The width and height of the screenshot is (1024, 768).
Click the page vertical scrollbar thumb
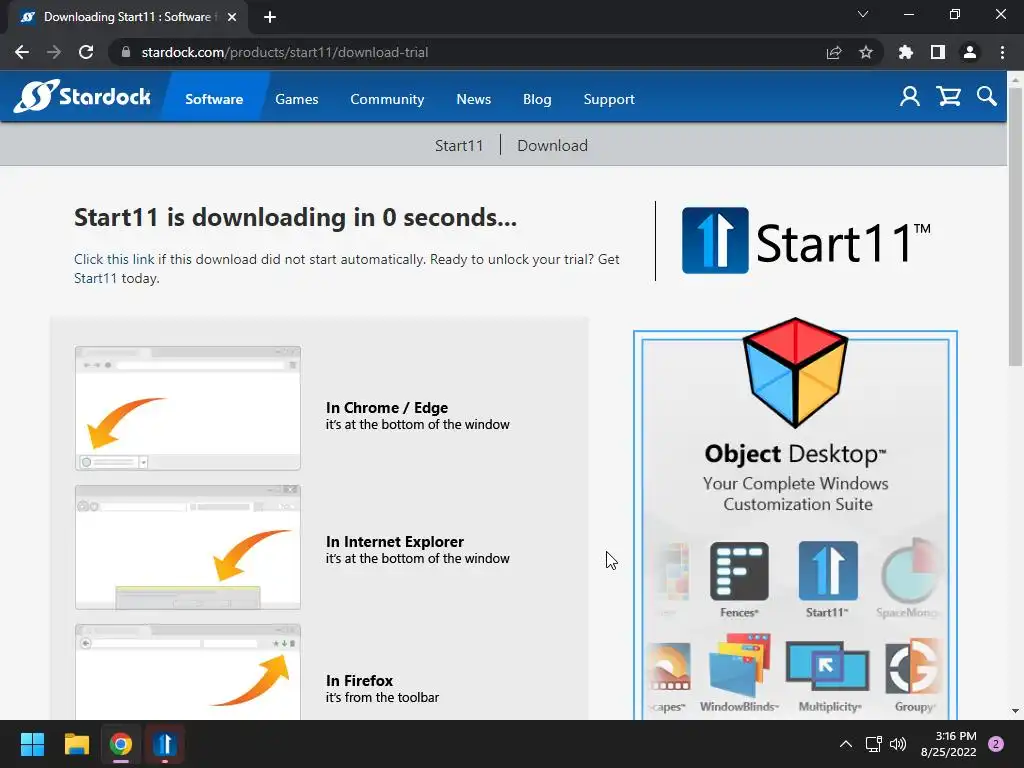click(x=1015, y=226)
